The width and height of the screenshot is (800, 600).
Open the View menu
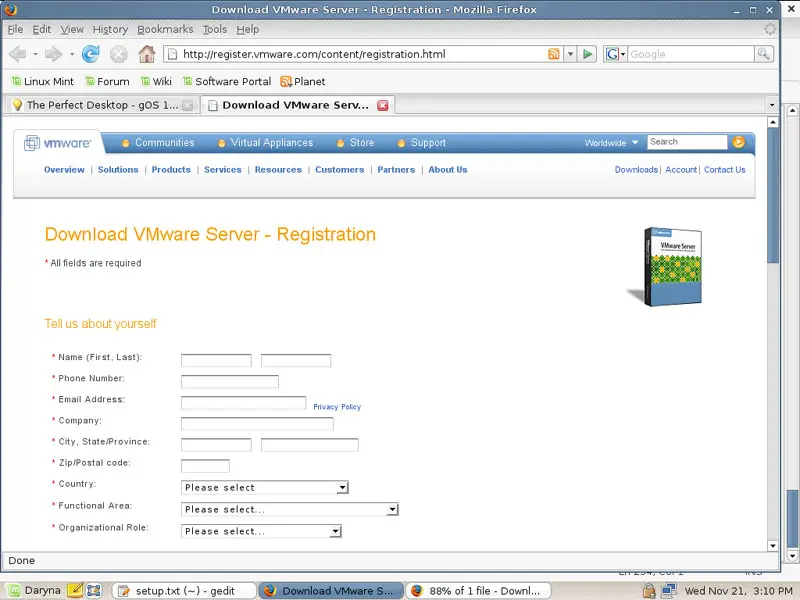point(72,30)
